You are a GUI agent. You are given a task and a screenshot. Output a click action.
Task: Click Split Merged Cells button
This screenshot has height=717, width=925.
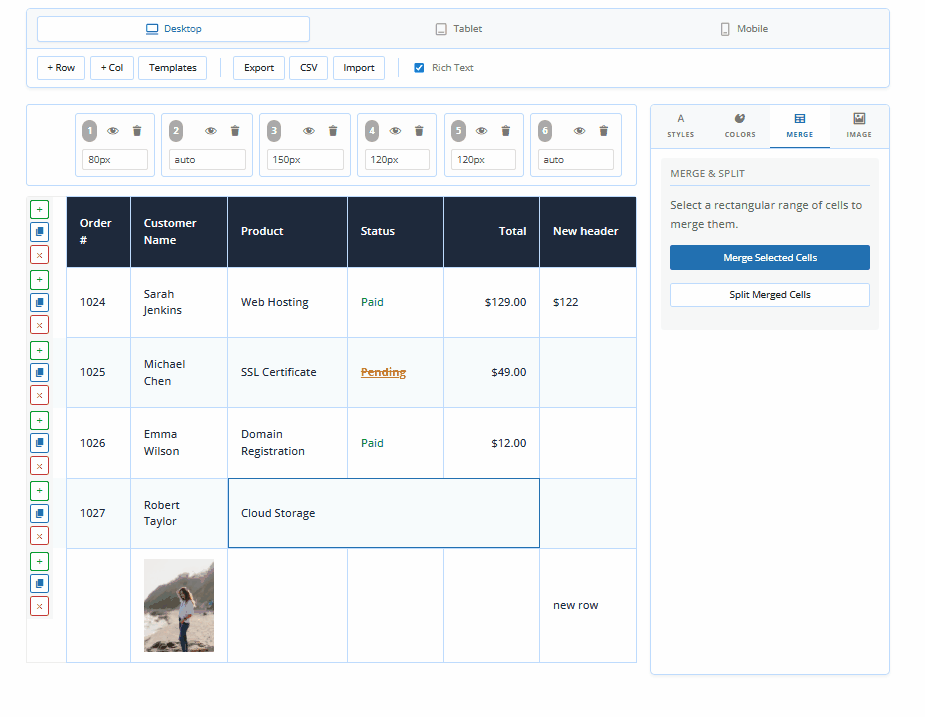(x=770, y=295)
